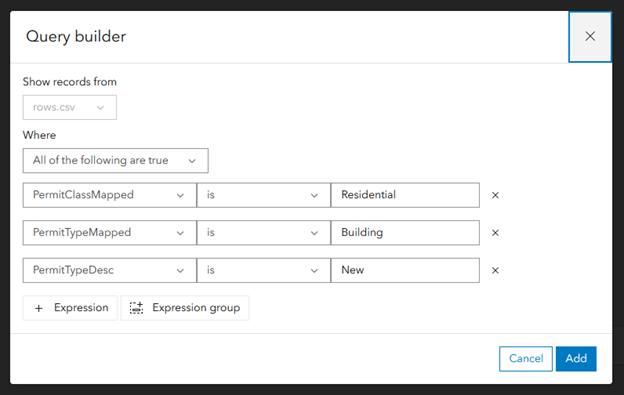Image resolution: width=624 pixels, height=395 pixels.
Task: Cancel the query builder
Action: coord(526,359)
